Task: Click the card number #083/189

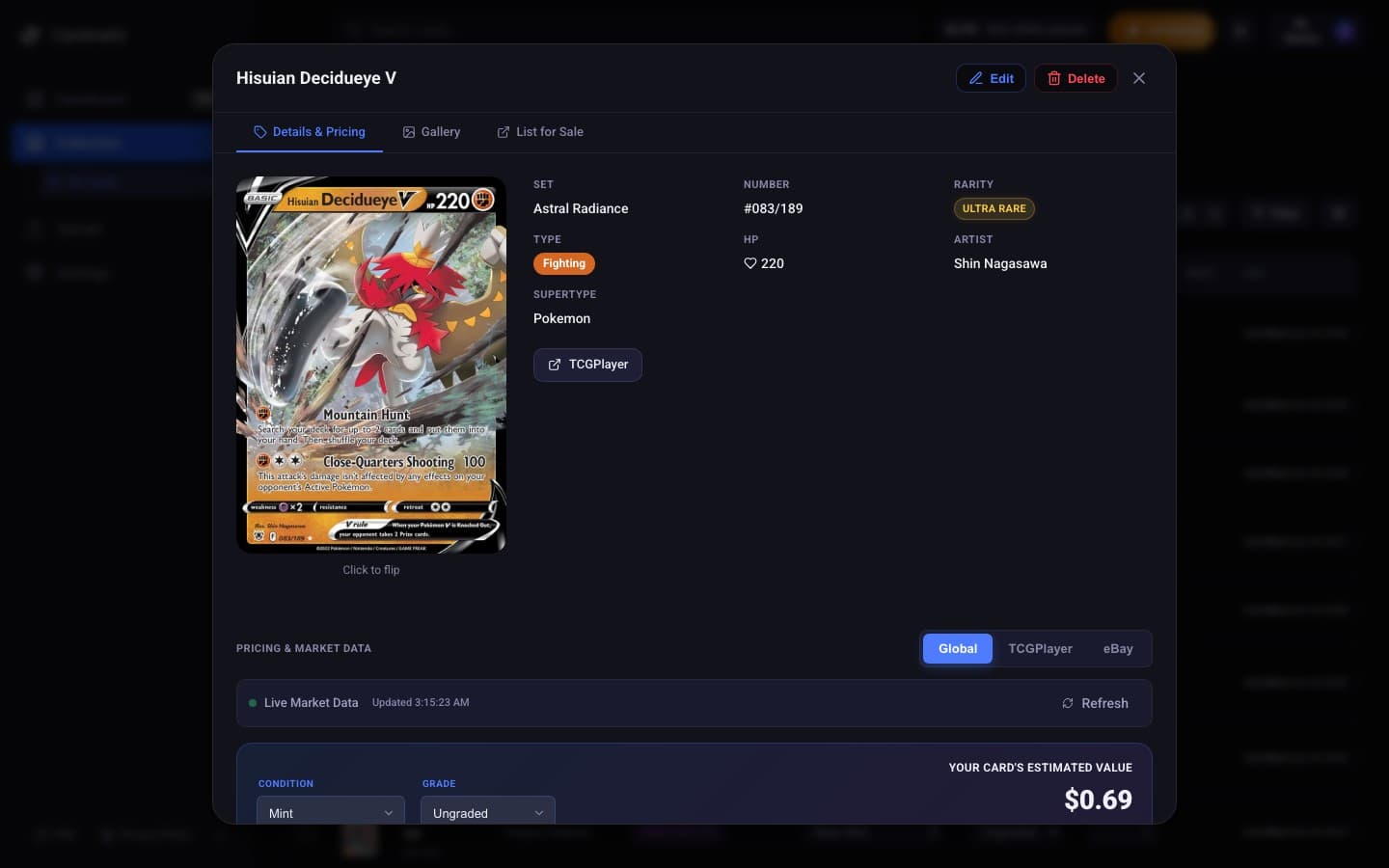Action: click(774, 208)
